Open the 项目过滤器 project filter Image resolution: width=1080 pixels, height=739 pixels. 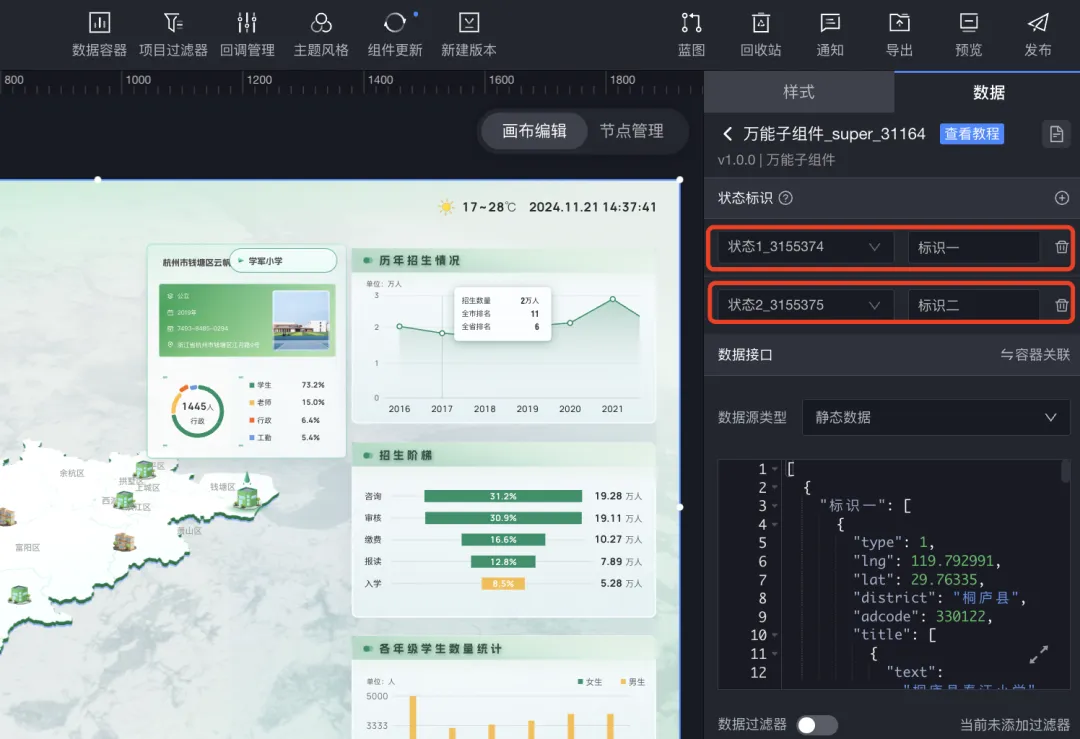[x=173, y=34]
